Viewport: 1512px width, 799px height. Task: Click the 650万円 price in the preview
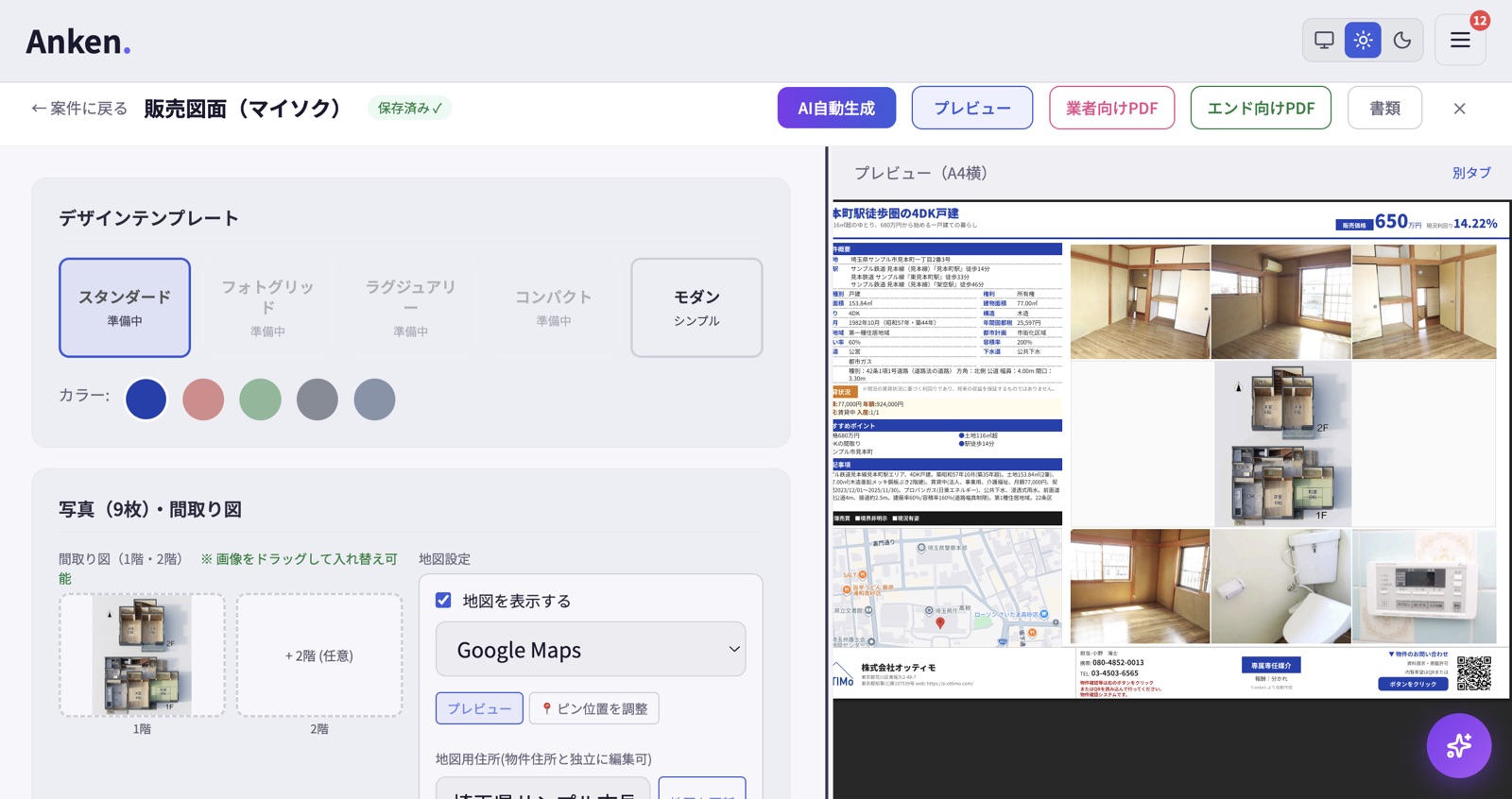(x=1398, y=222)
